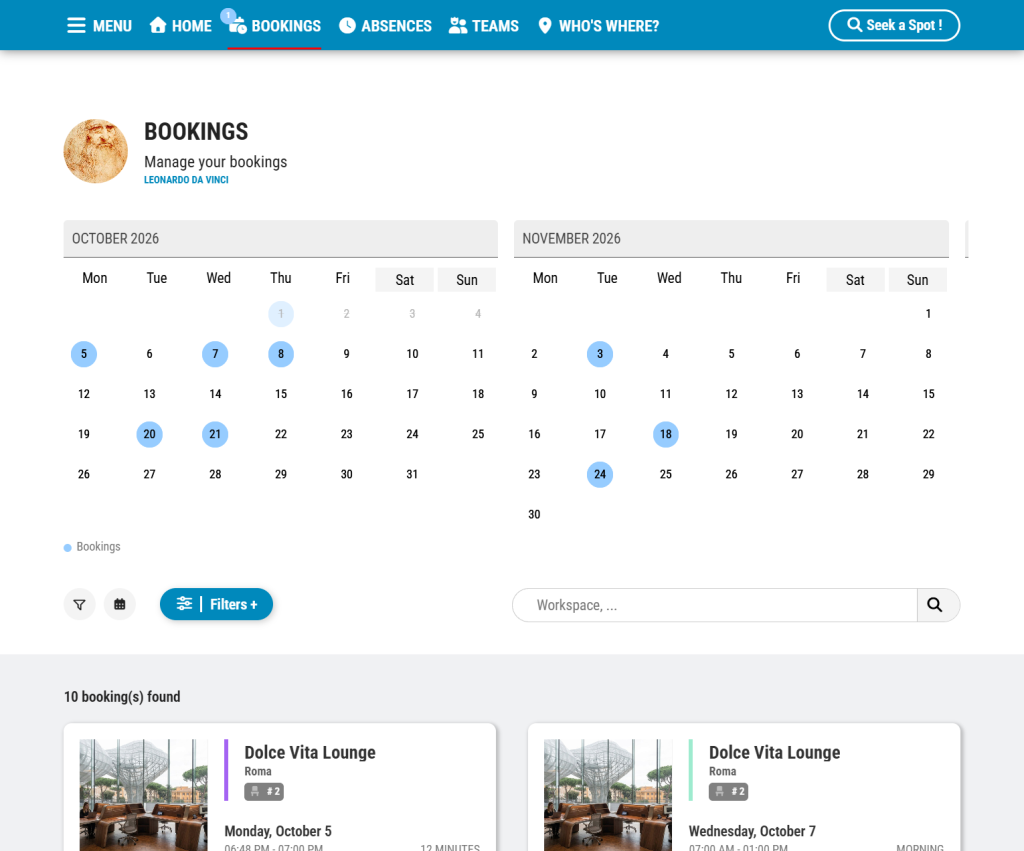Click November 12 in calendar
The image size is (1024, 851).
tap(731, 394)
